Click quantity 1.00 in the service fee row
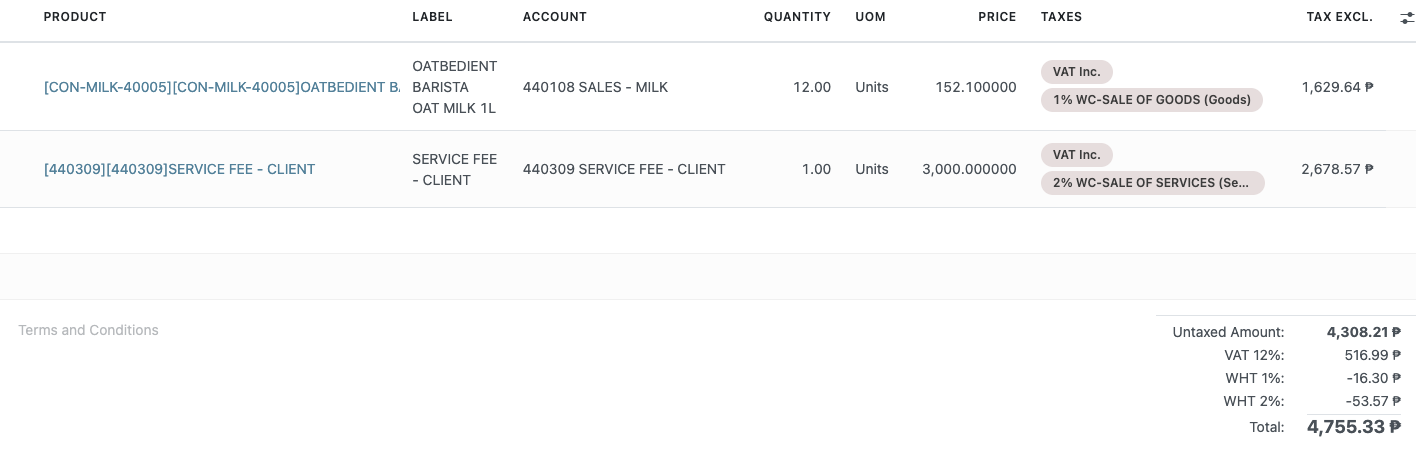Screen dimensions: 1416x455 (x=816, y=169)
